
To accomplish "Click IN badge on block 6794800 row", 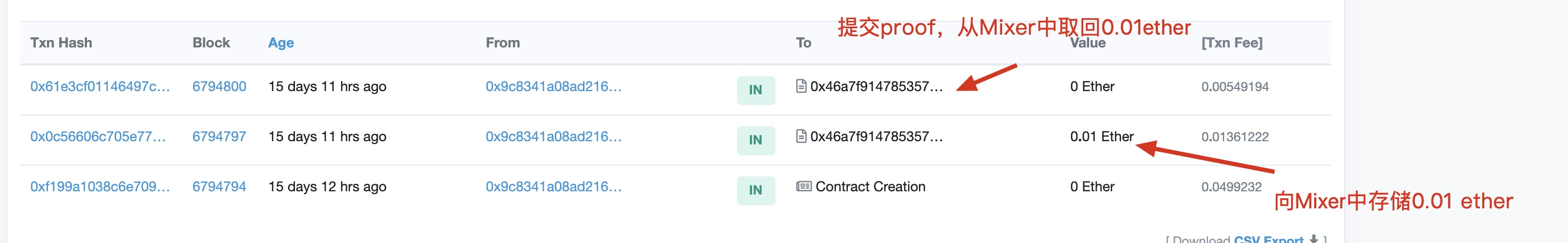I will 755,90.
